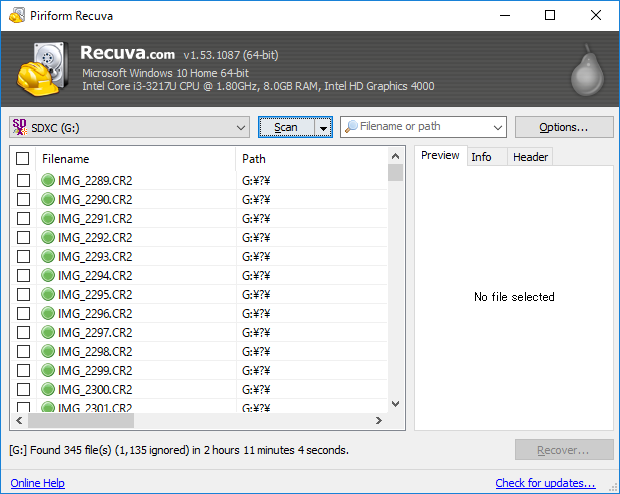620x494 pixels.
Task: Check the box for IMG_2290.CR2
Action: click(23, 199)
